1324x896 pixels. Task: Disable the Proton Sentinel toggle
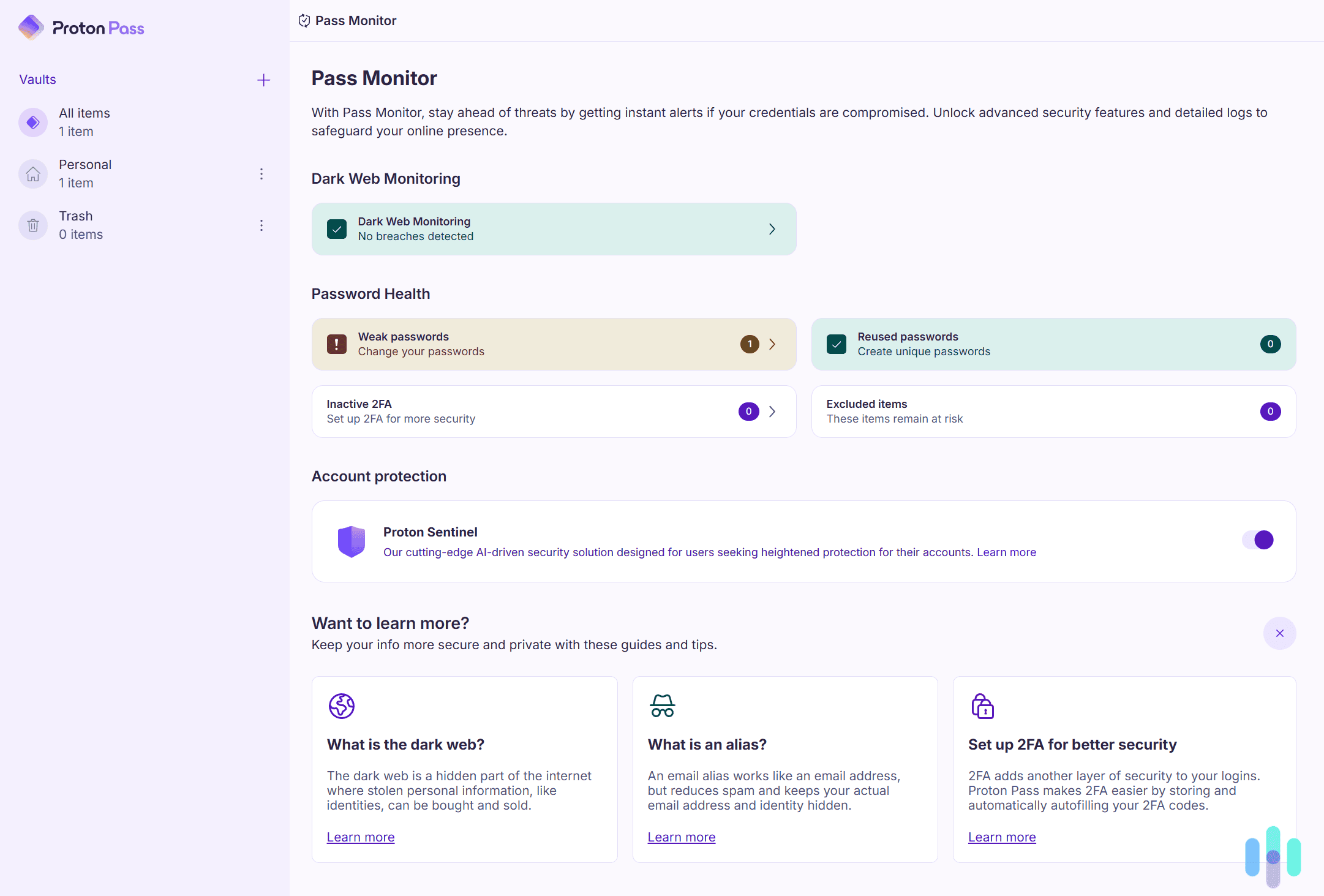[x=1257, y=540]
